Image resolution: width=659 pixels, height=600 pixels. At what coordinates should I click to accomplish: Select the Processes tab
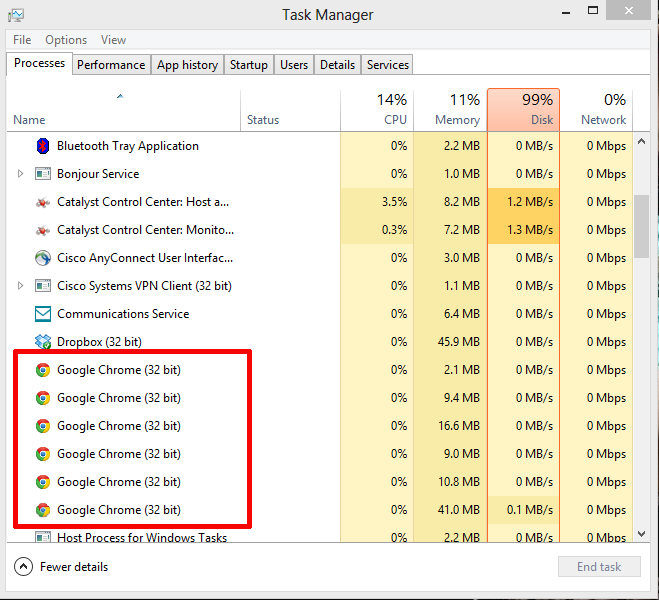point(40,63)
